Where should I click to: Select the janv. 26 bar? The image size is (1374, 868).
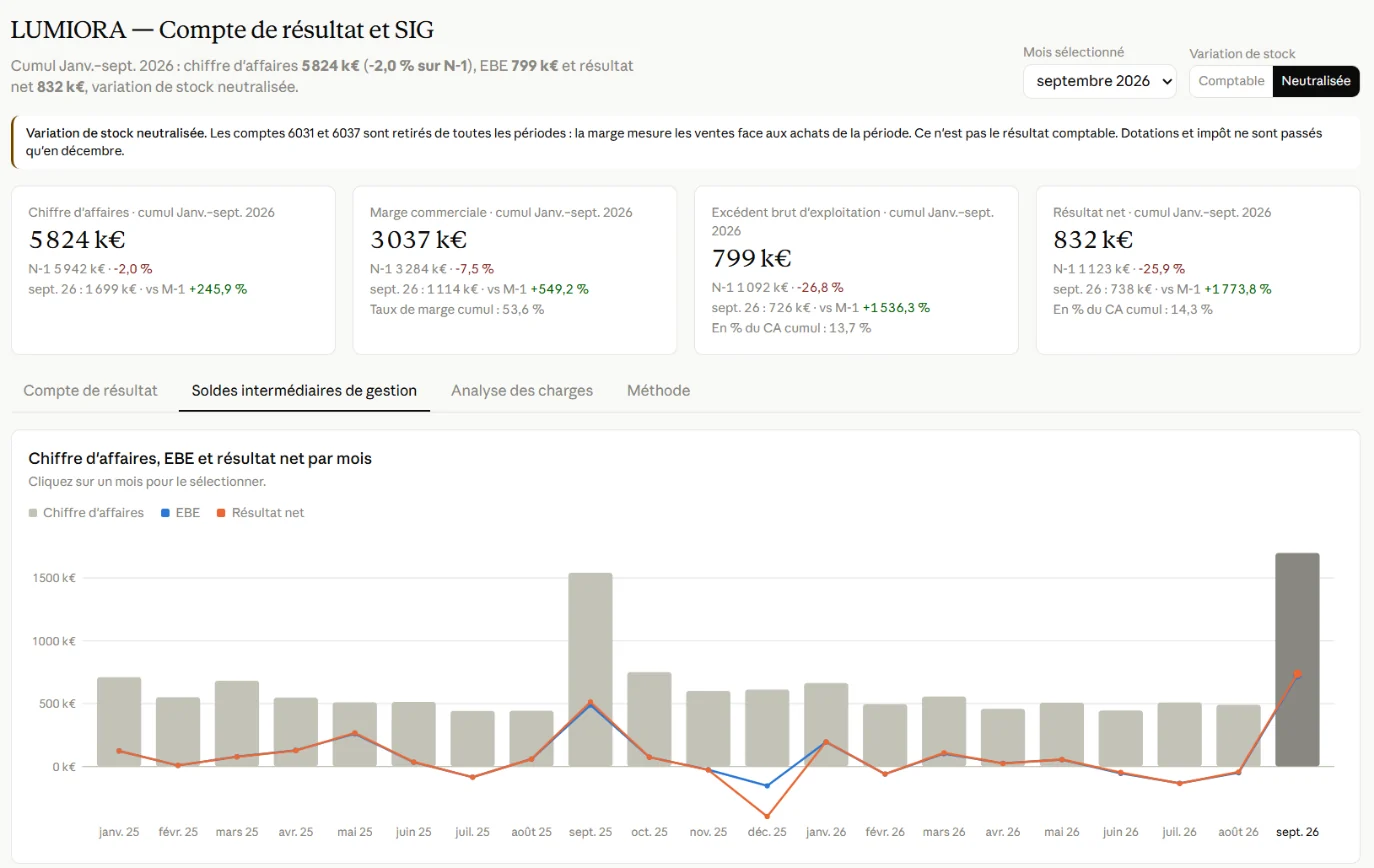pyautogui.click(x=826, y=724)
